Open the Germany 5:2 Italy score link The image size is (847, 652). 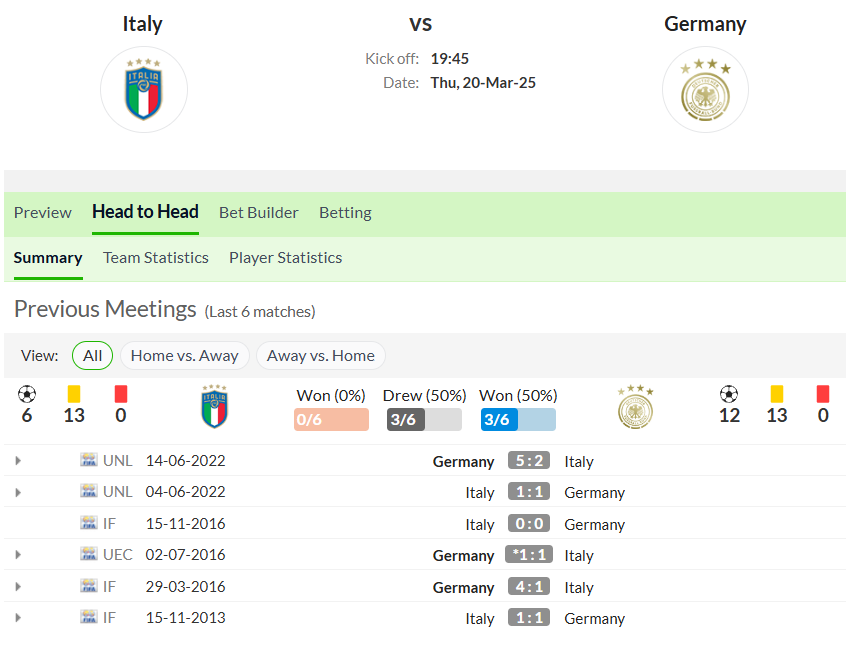(529, 461)
